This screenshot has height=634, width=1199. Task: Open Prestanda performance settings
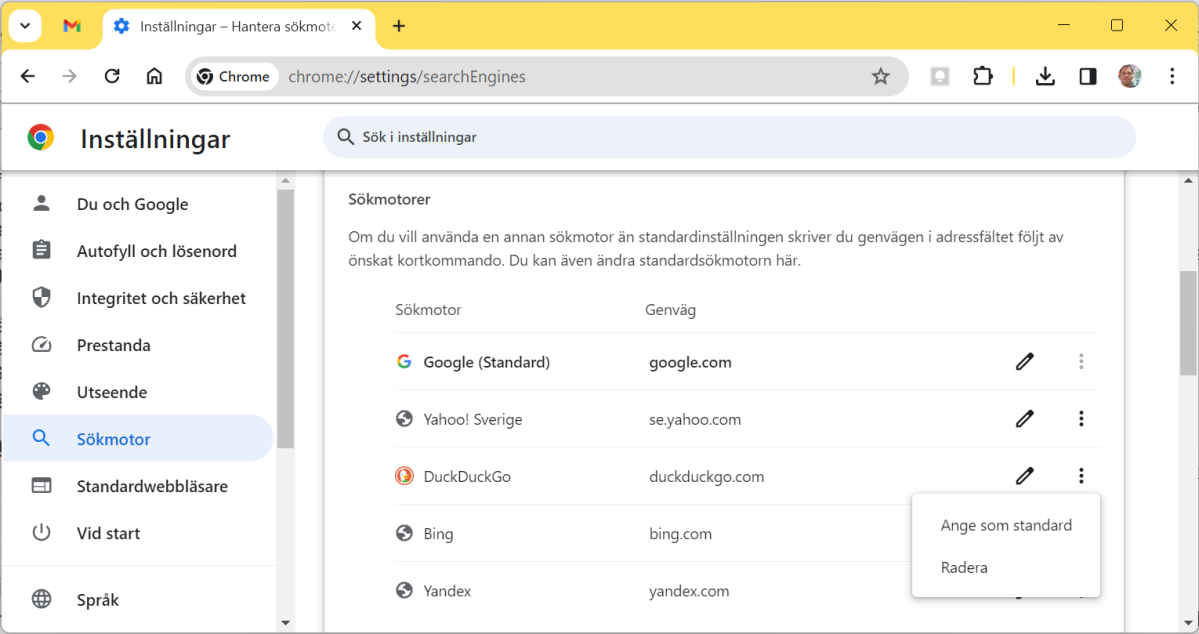coord(111,344)
